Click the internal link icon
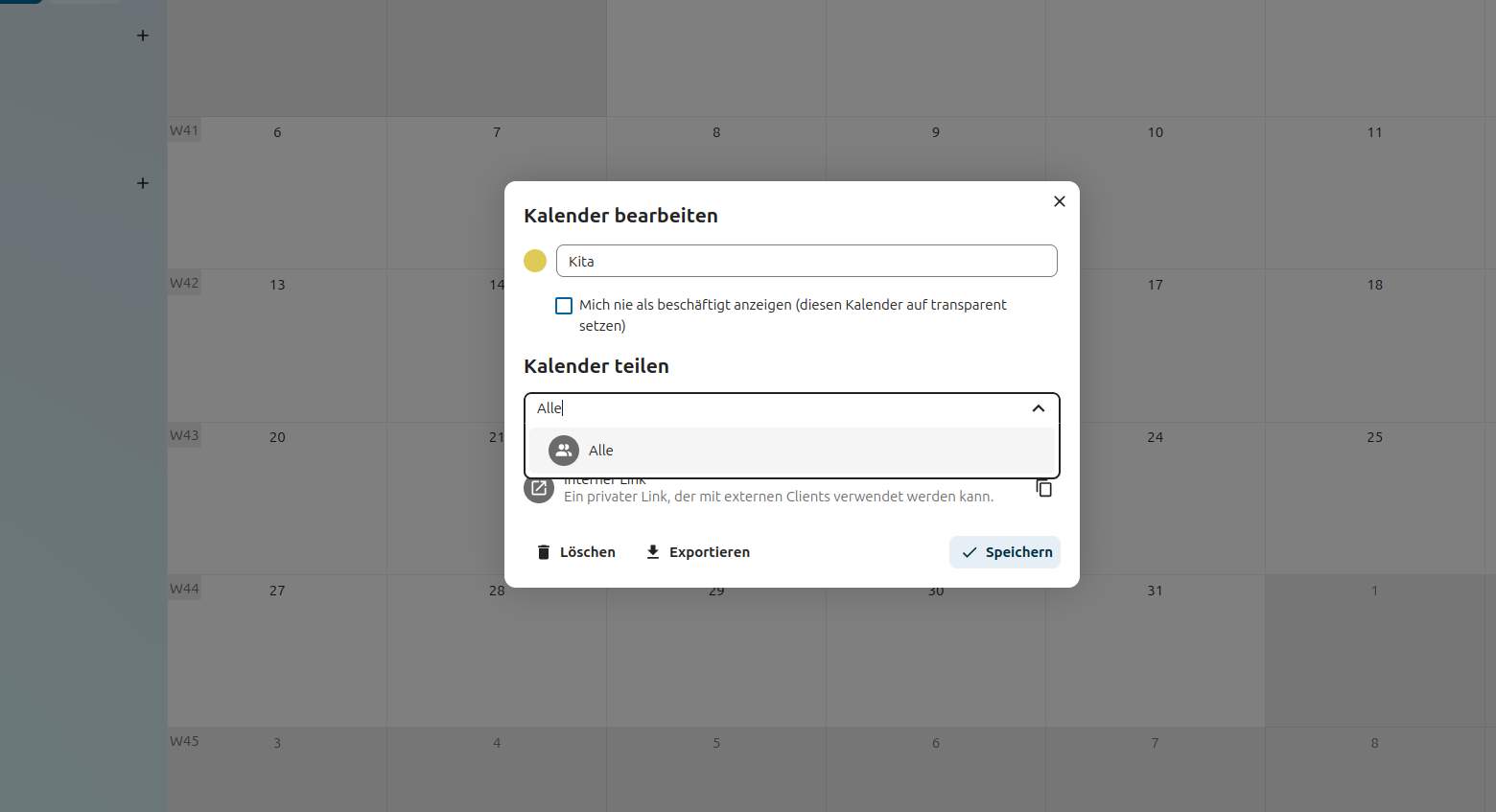This screenshot has width=1496, height=812. coord(539,488)
